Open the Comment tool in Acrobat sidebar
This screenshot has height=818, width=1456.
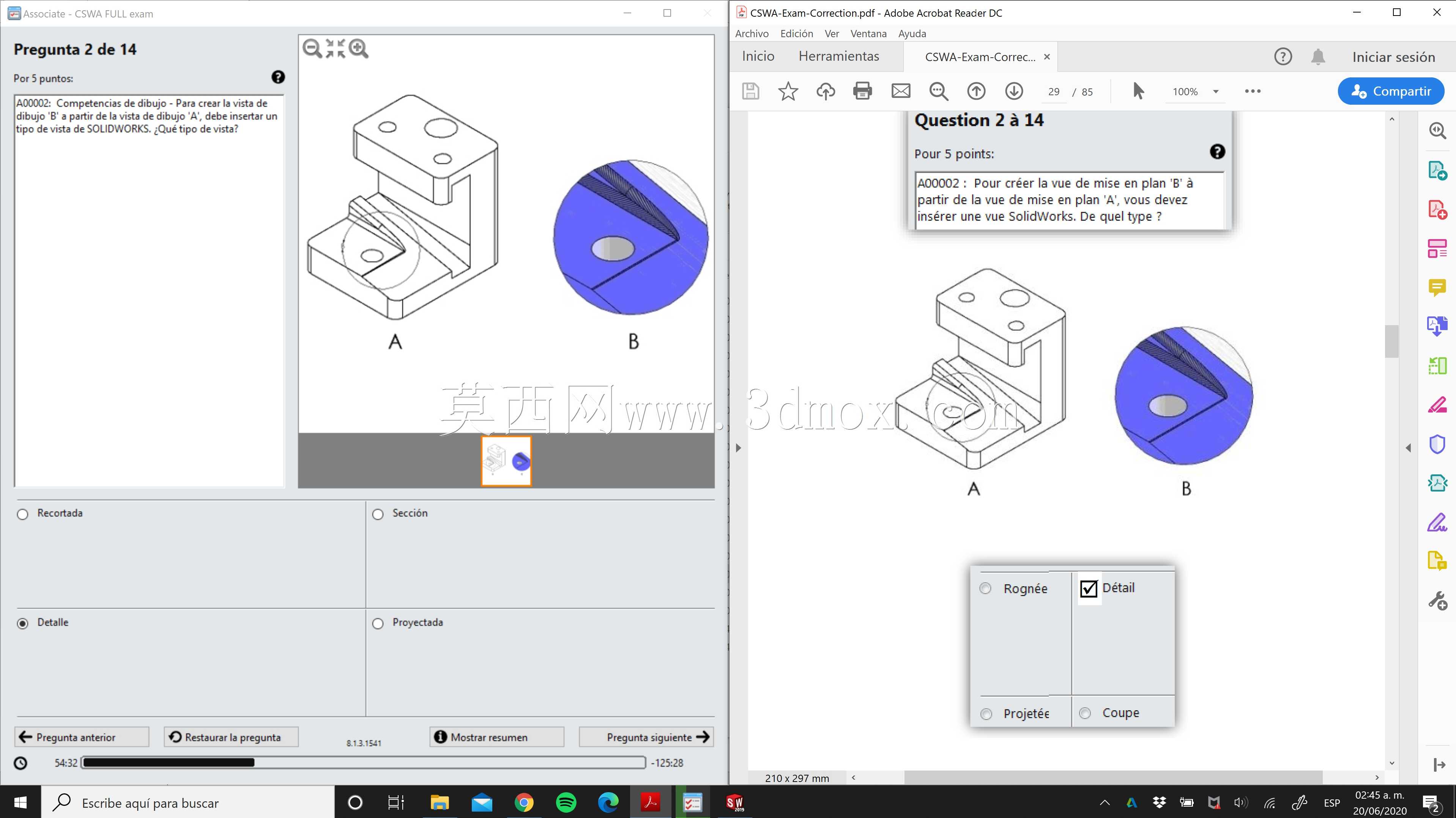1437,288
